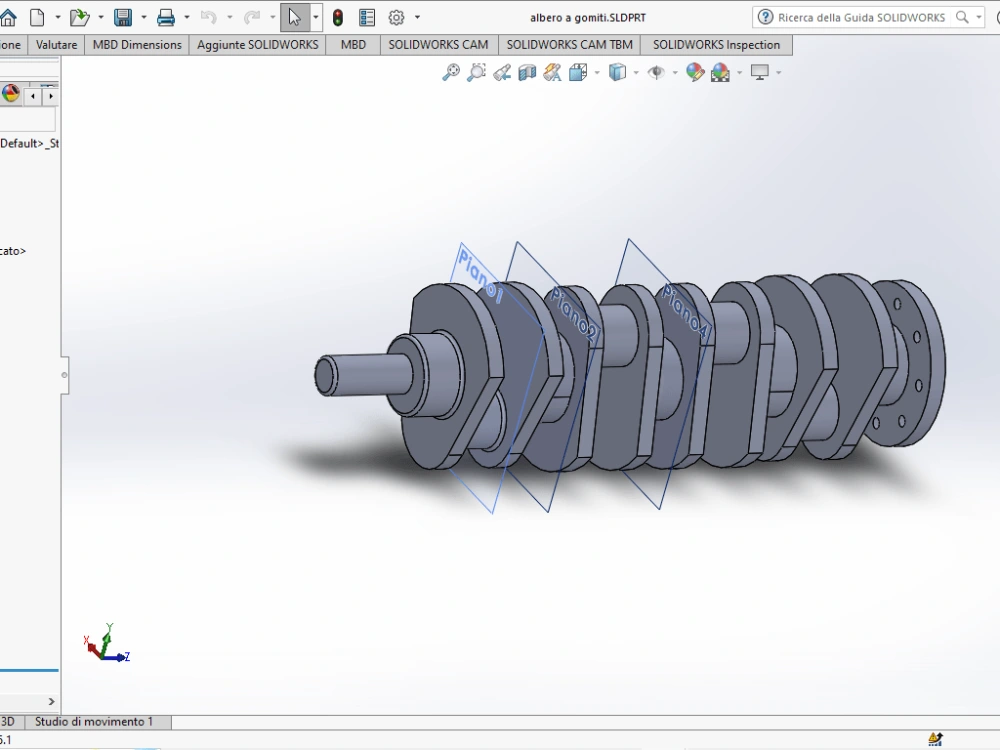1000x750 pixels.
Task: Click the traffic-light status icon in the toolbar
Action: tap(338, 17)
